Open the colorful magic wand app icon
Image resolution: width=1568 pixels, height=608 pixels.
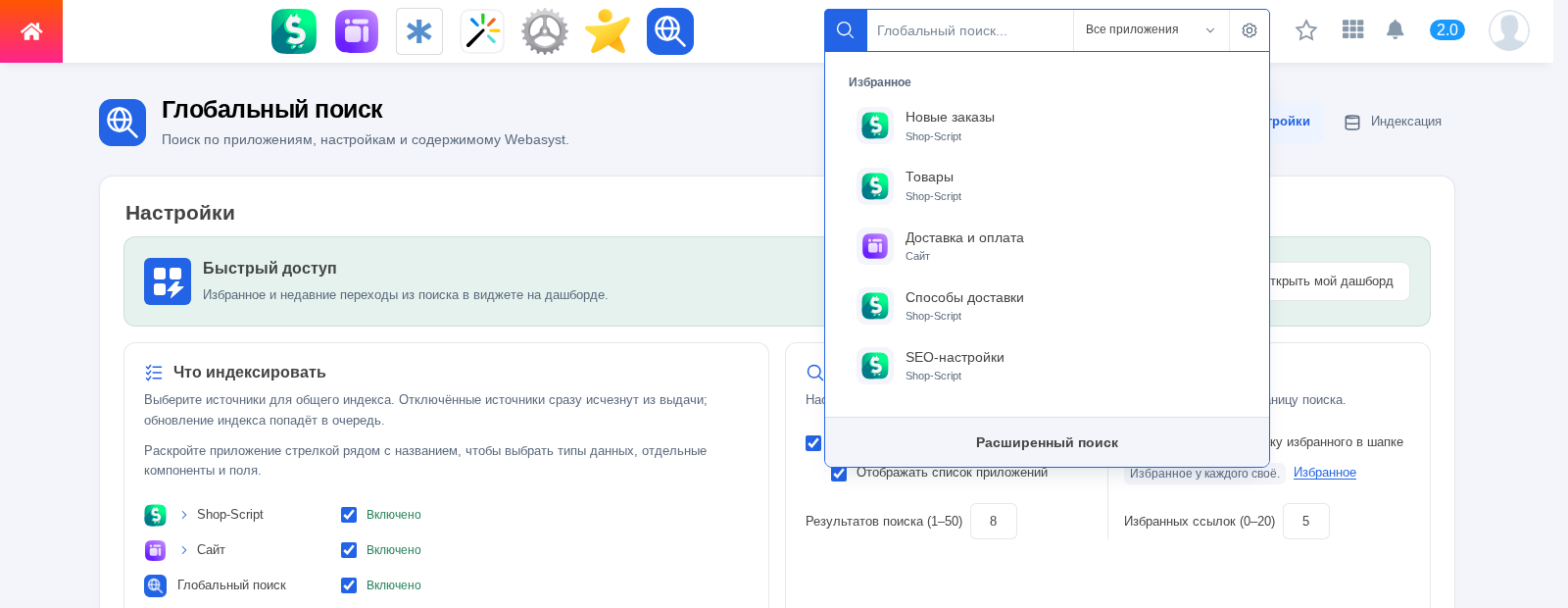pyautogui.click(x=482, y=31)
